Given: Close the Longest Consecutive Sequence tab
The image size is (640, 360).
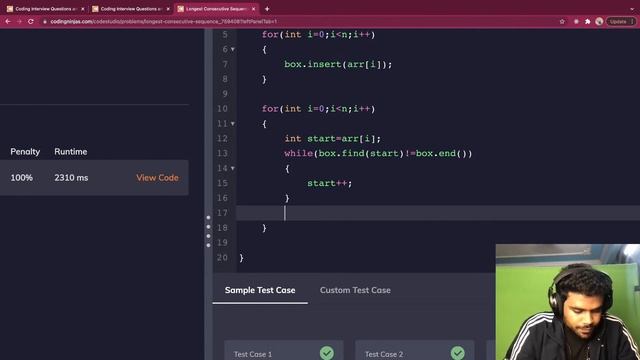Looking at the screenshot, I should 253,9.
